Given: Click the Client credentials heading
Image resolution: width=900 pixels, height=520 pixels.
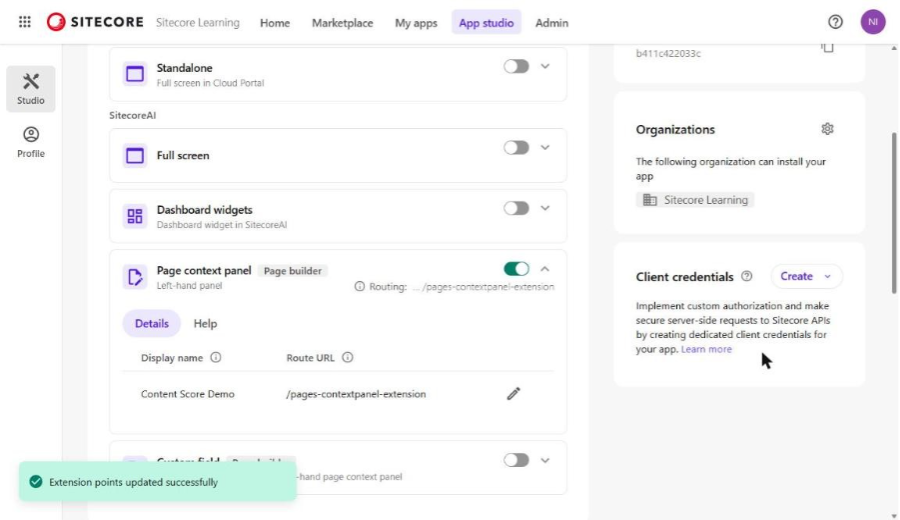Looking at the screenshot, I should 684,277.
